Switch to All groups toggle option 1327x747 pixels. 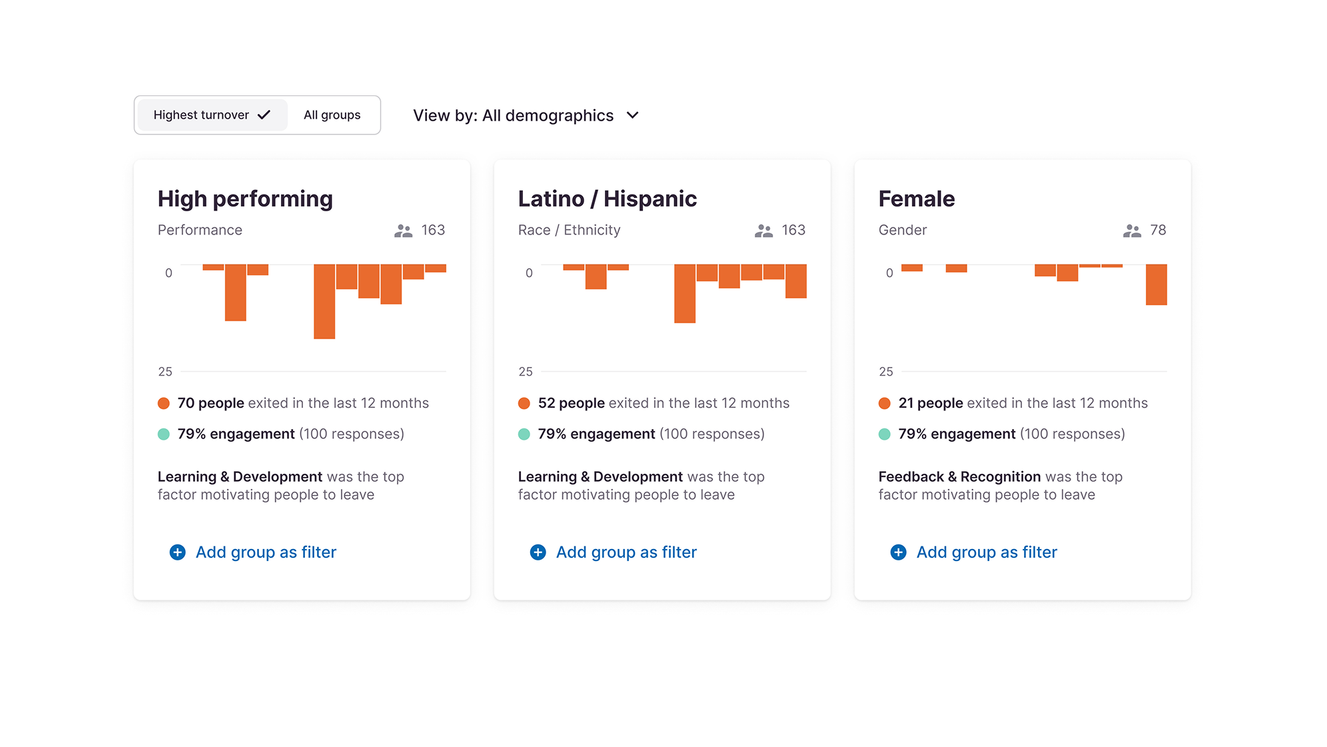pyautogui.click(x=332, y=115)
